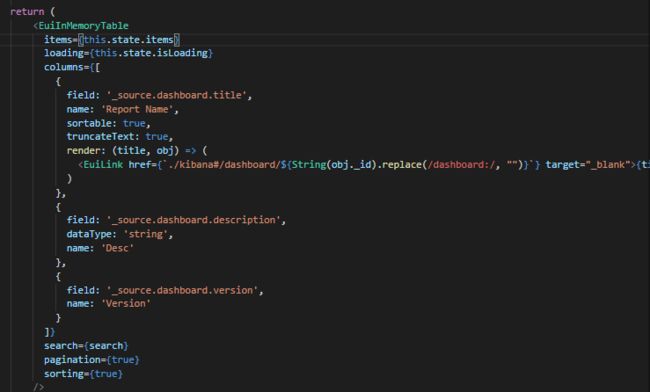Image resolution: width=650 pixels, height=392 pixels.
Task: Click the 'columns={[' line
Action: (72, 67)
